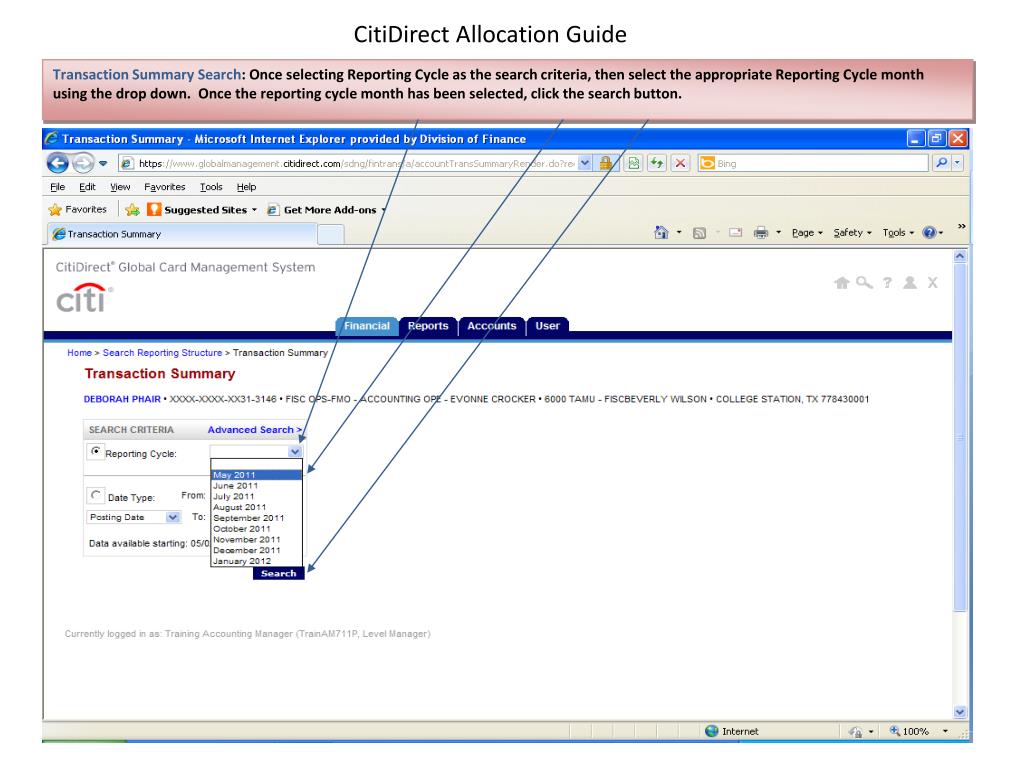Switch to the Financial tab
1024x768 pixels.
[366, 325]
